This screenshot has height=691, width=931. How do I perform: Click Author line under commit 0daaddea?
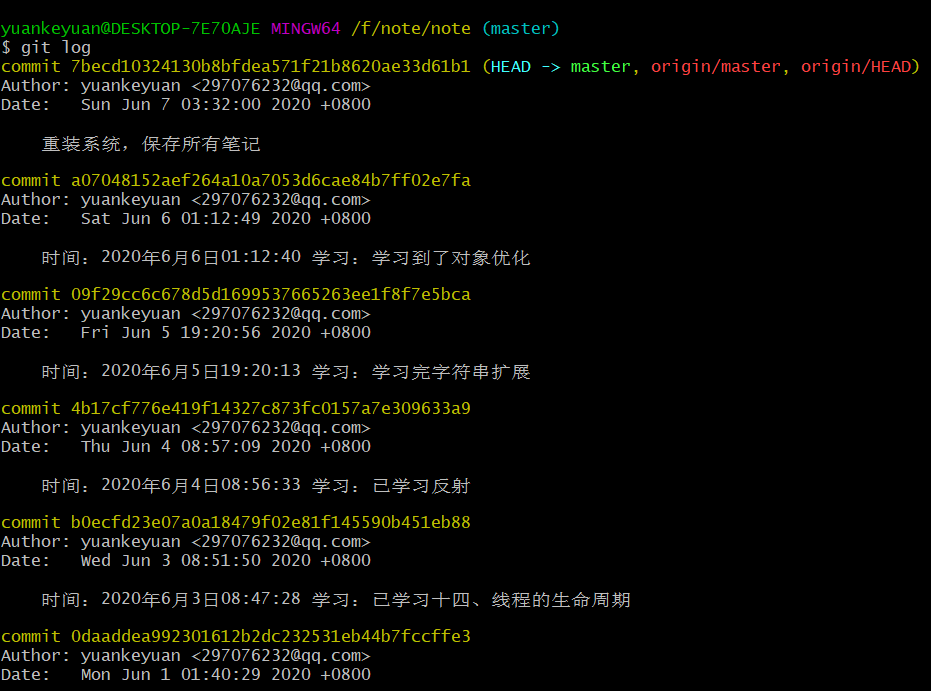[185, 655]
